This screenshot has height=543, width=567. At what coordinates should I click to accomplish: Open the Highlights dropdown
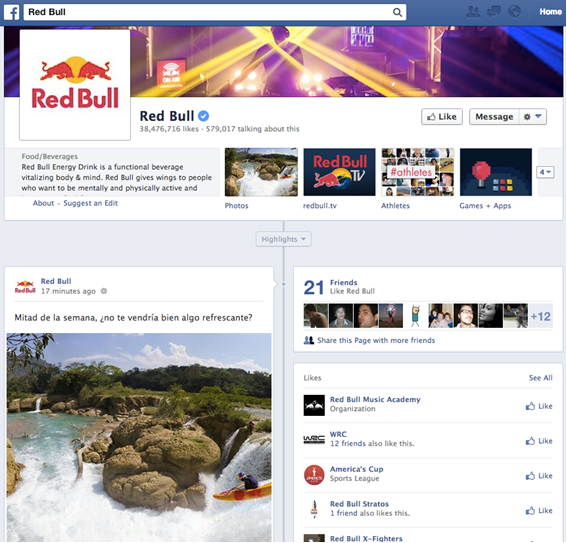[x=284, y=239]
